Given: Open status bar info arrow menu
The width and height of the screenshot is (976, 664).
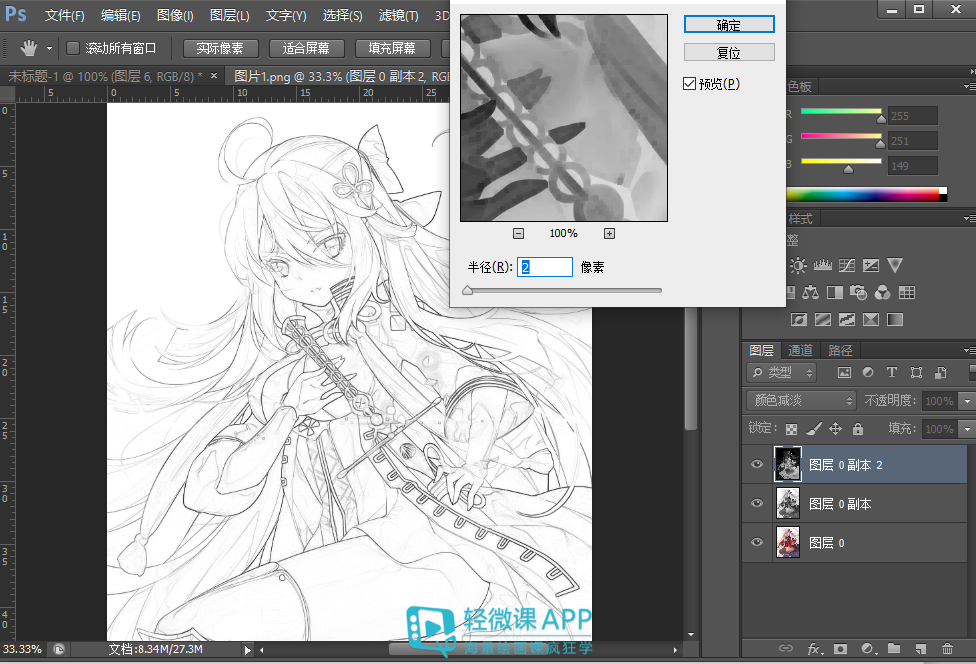Looking at the screenshot, I should click(248, 650).
